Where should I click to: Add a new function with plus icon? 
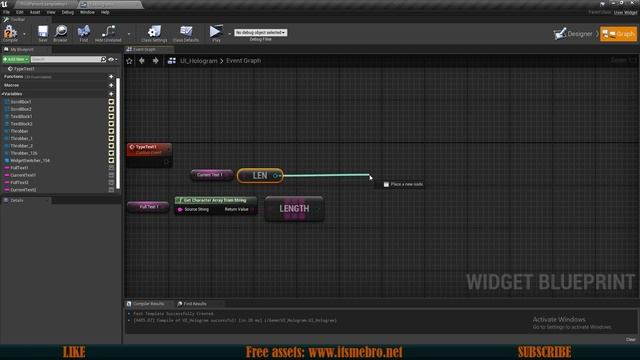111,76
